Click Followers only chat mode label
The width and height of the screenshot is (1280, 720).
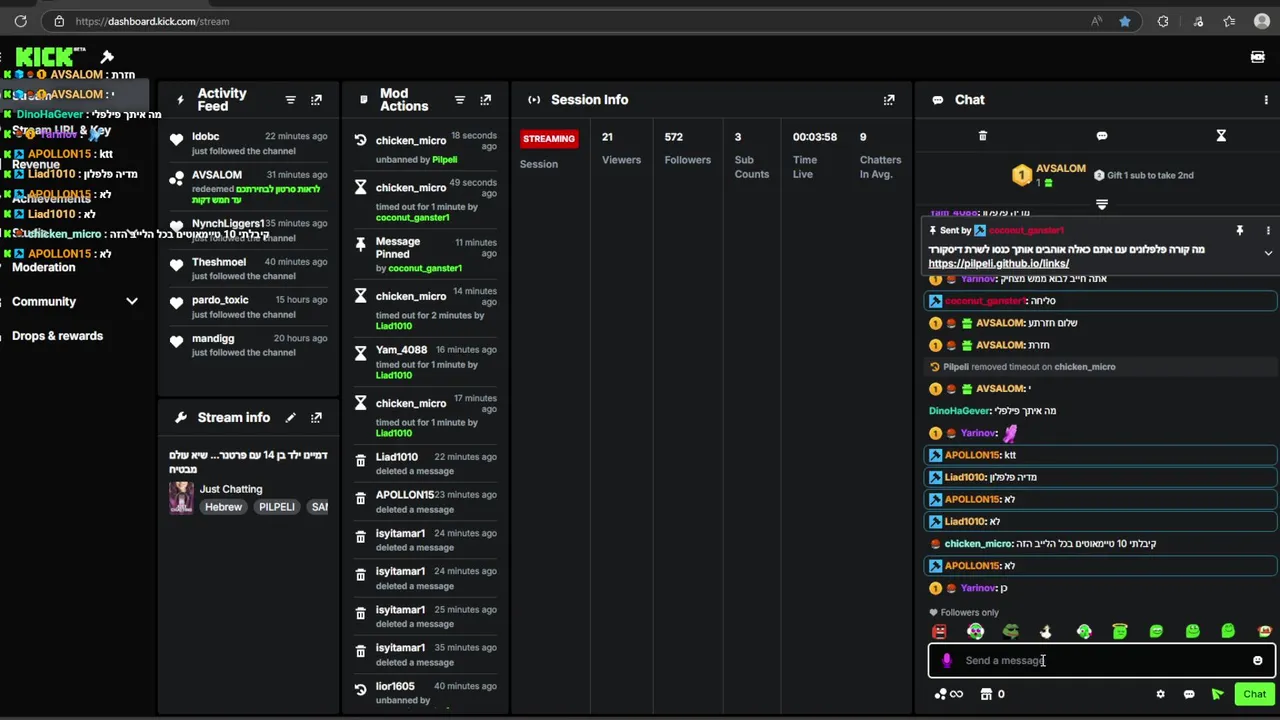[964, 613]
